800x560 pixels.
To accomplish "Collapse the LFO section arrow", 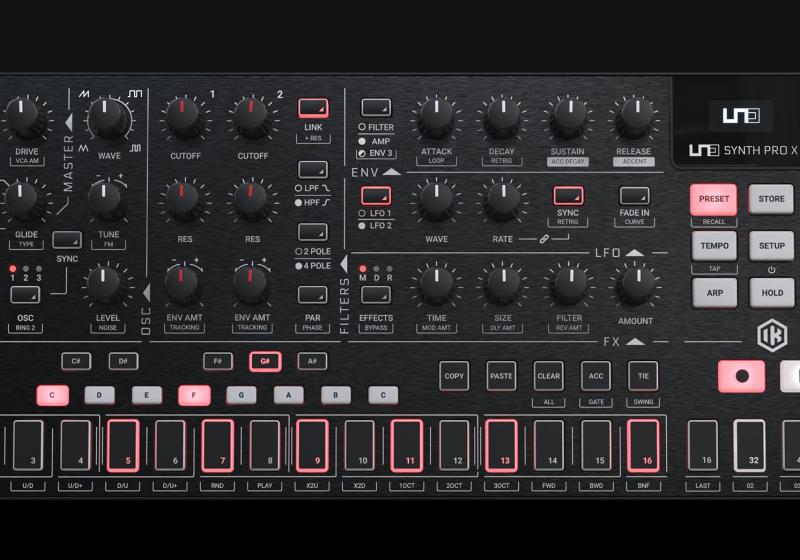I will tap(634, 252).
